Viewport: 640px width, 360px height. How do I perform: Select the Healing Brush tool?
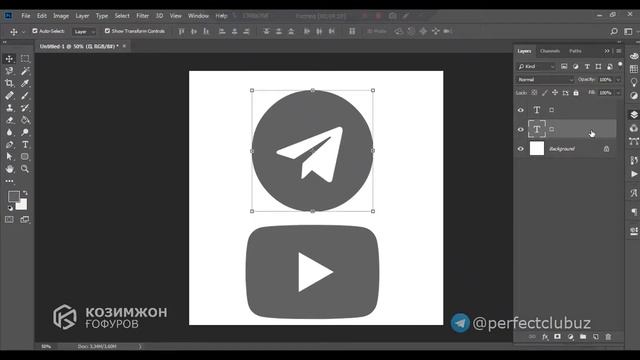9,96
